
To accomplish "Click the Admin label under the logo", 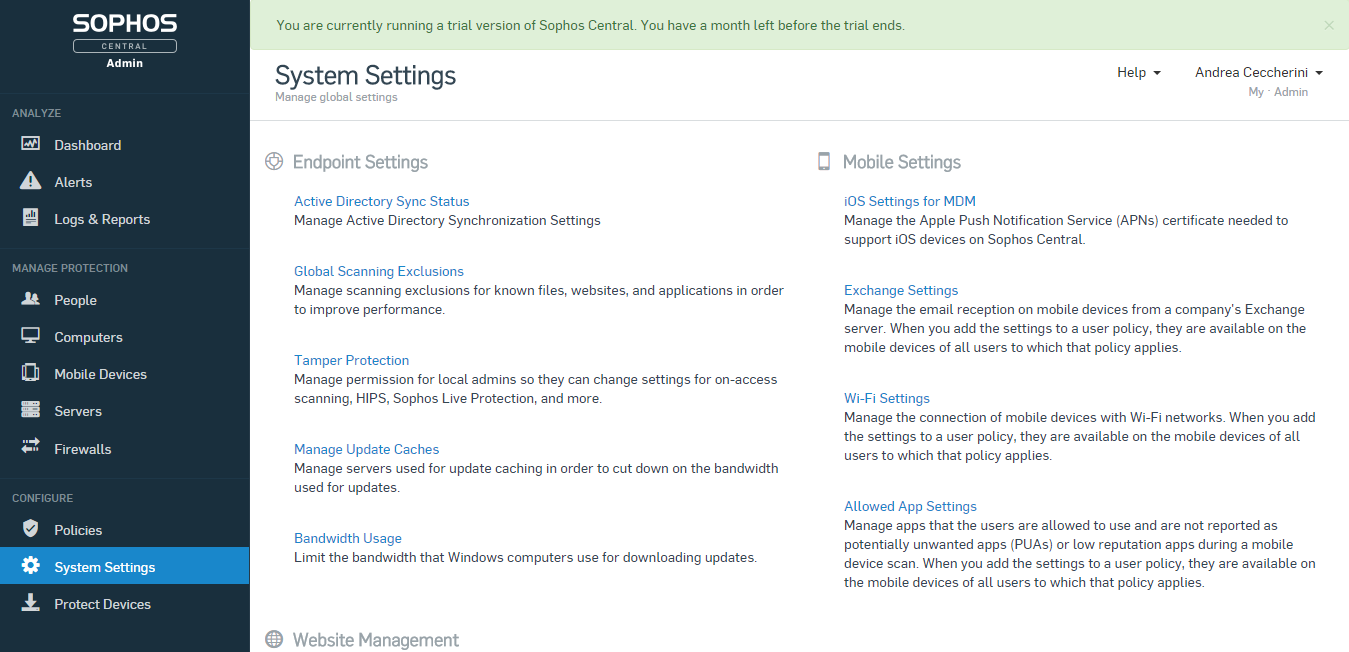I will [125, 63].
